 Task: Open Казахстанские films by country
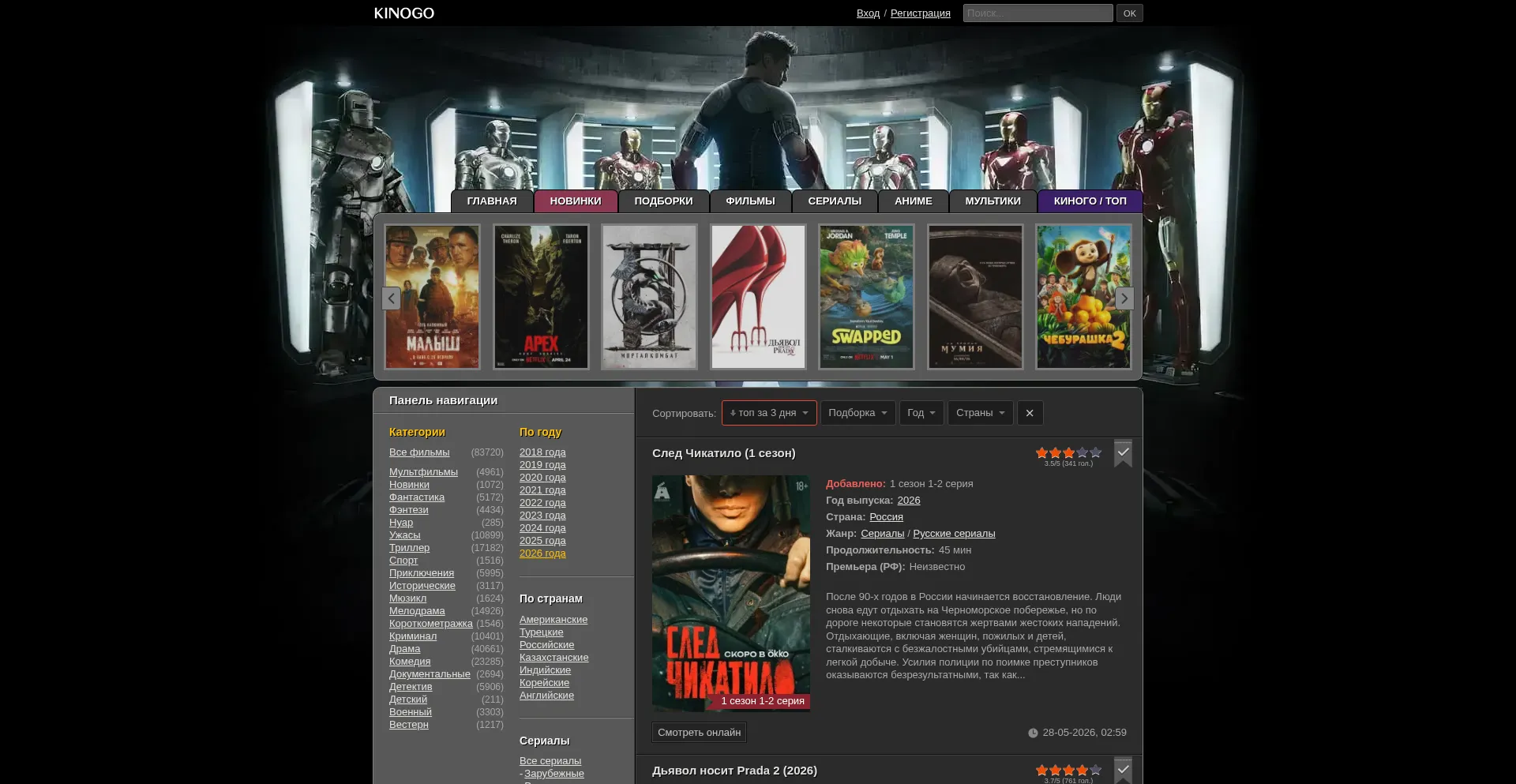(x=553, y=658)
